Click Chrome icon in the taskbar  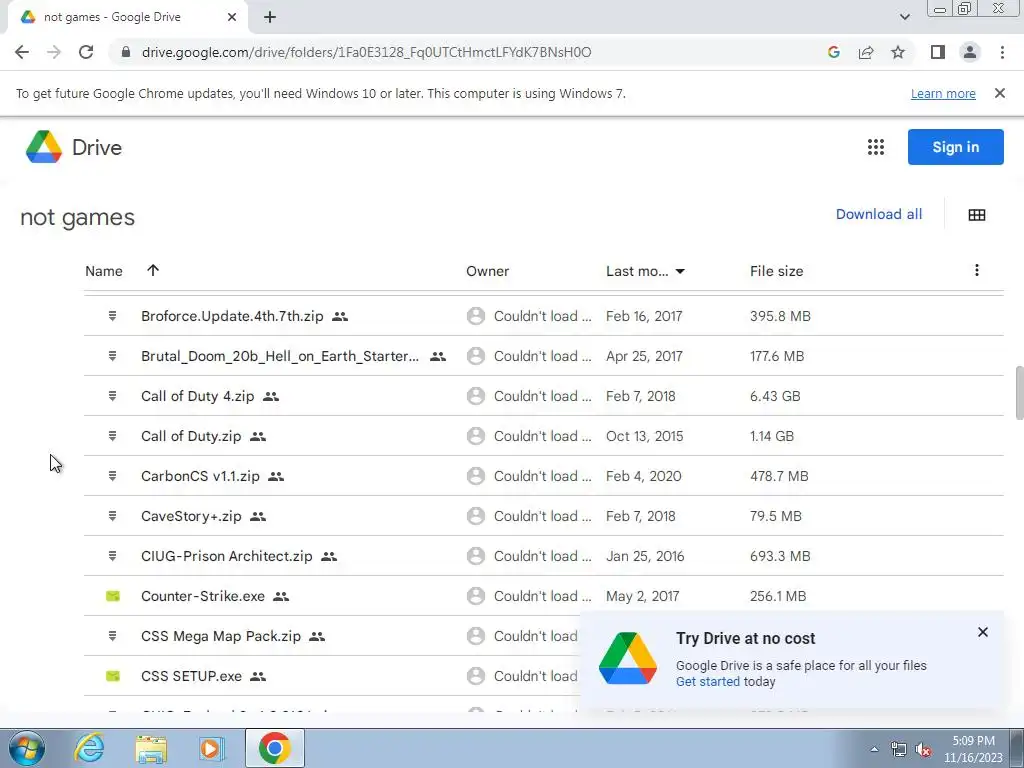click(x=274, y=748)
